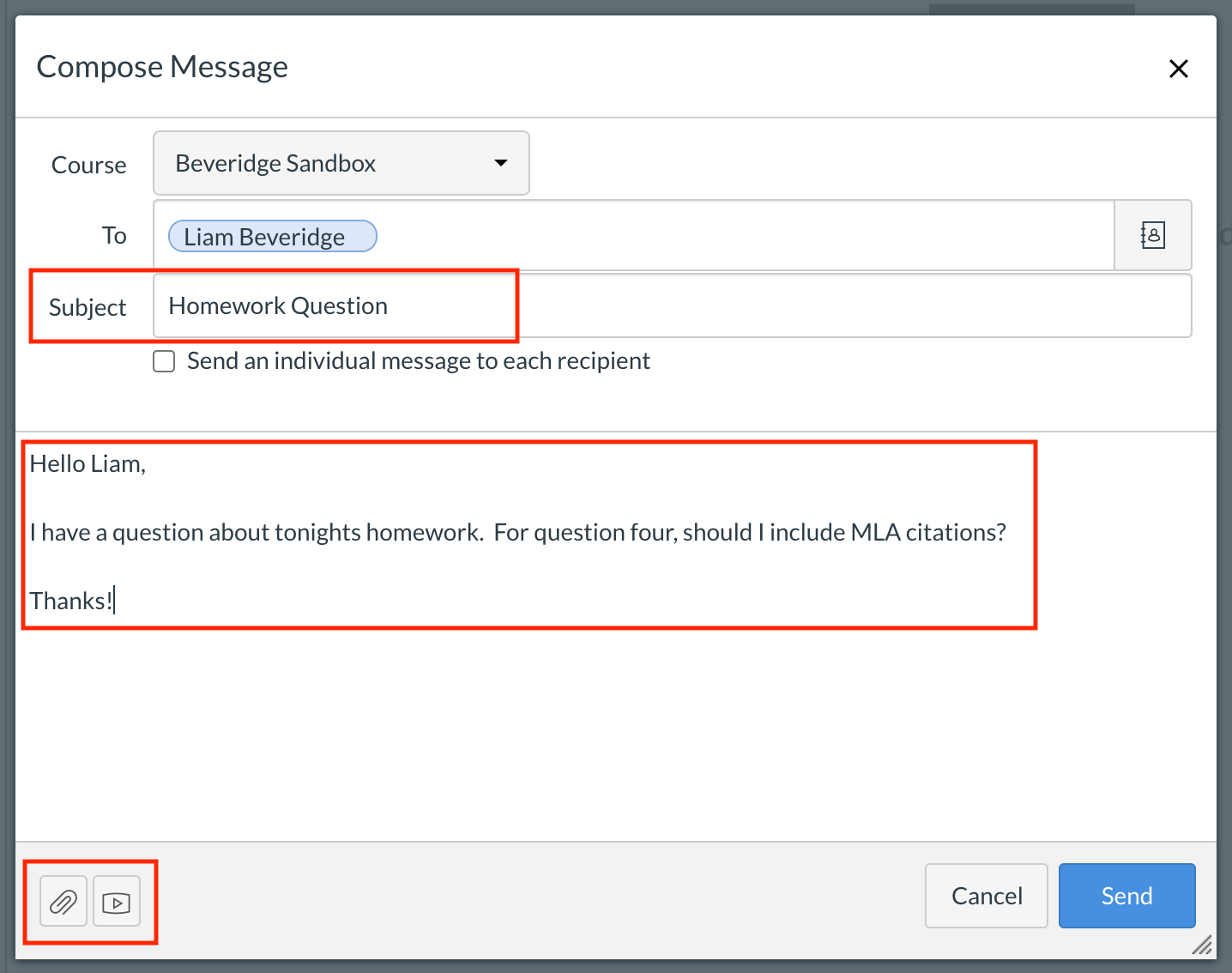The height and width of the screenshot is (973, 1232).
Task: Click the To label beside recipients
Action: click(x=114, y=235)
